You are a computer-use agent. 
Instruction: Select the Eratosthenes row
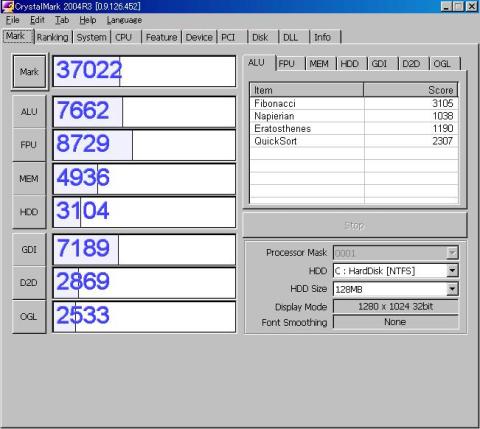pyautogui.click(x=354, y=129)
